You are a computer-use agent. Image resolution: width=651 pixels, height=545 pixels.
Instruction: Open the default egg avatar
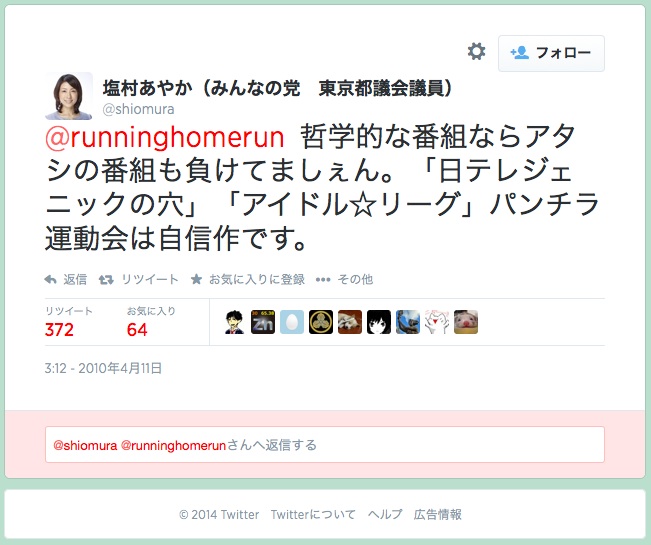tap(292, 322)
